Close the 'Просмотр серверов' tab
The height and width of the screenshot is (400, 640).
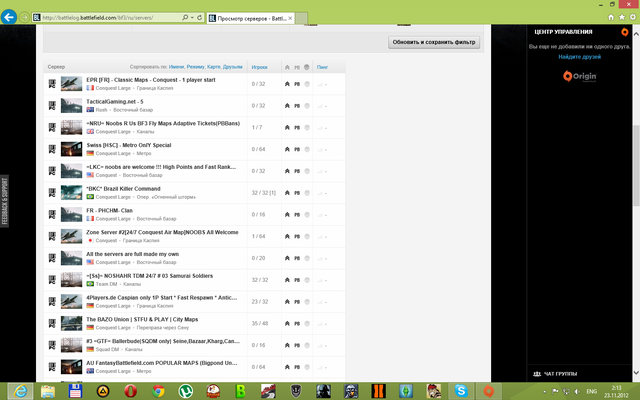pyautogui.click(x=290, y=18)
